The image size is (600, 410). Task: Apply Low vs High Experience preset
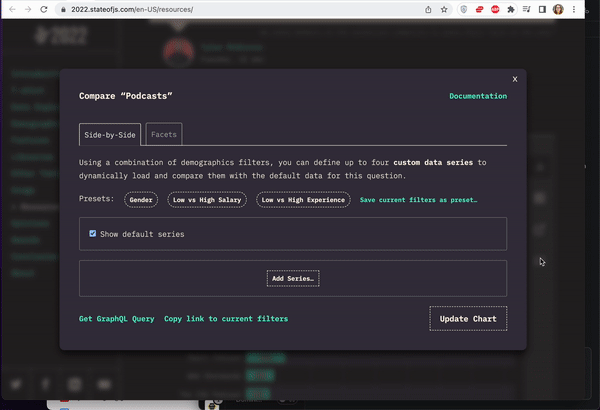303,200
